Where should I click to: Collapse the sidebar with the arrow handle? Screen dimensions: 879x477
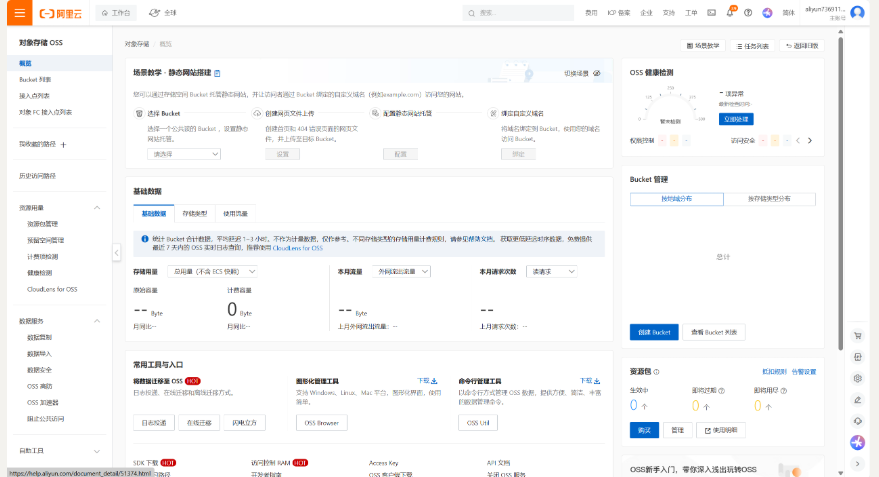point(117,252)
